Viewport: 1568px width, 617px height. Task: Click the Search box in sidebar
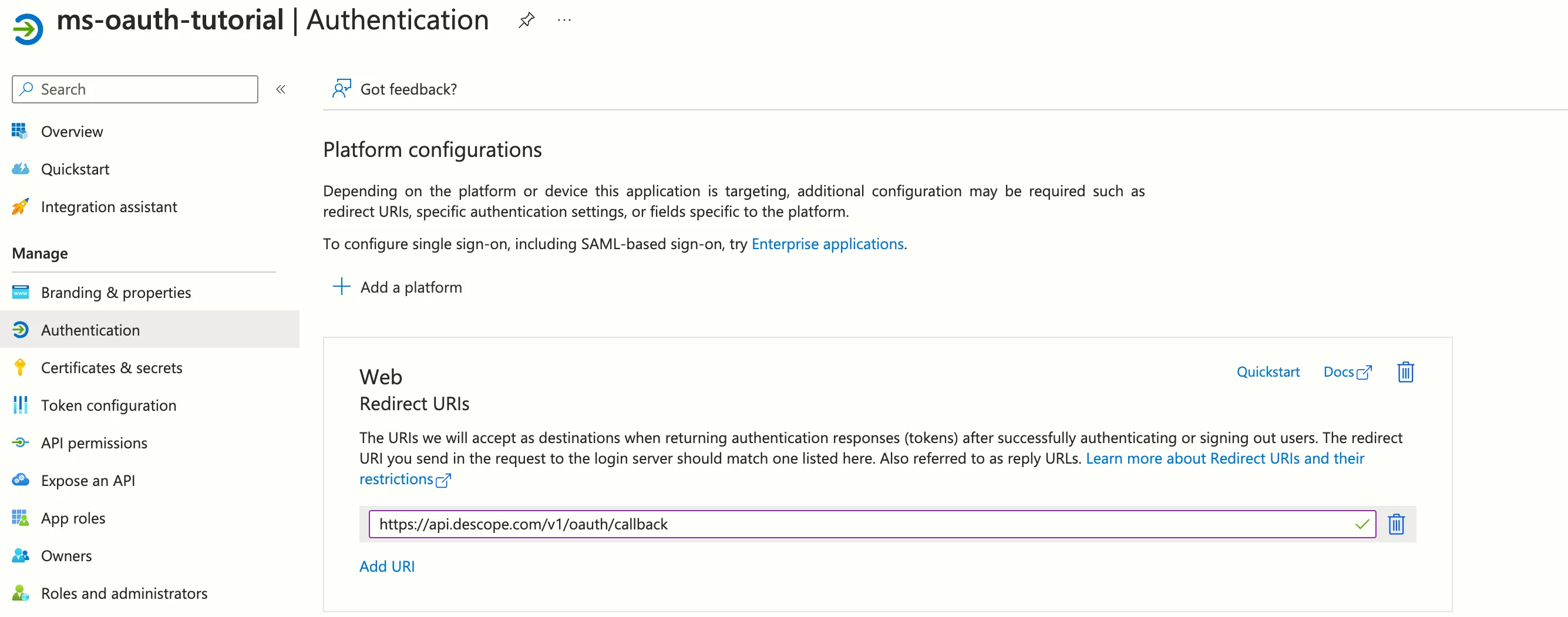(134, 89)
